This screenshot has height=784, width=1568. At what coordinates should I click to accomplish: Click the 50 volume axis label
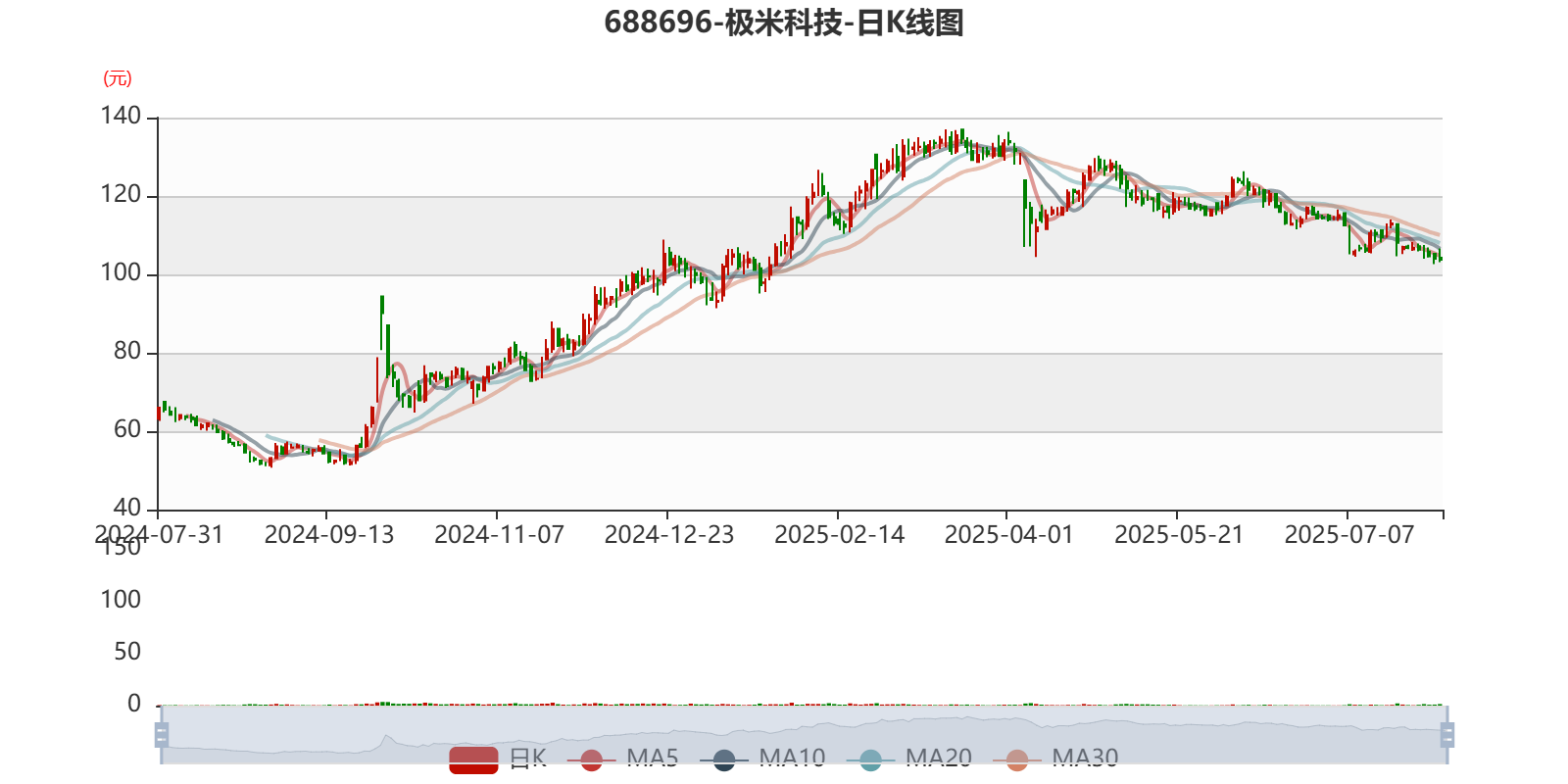coord(127,652)
